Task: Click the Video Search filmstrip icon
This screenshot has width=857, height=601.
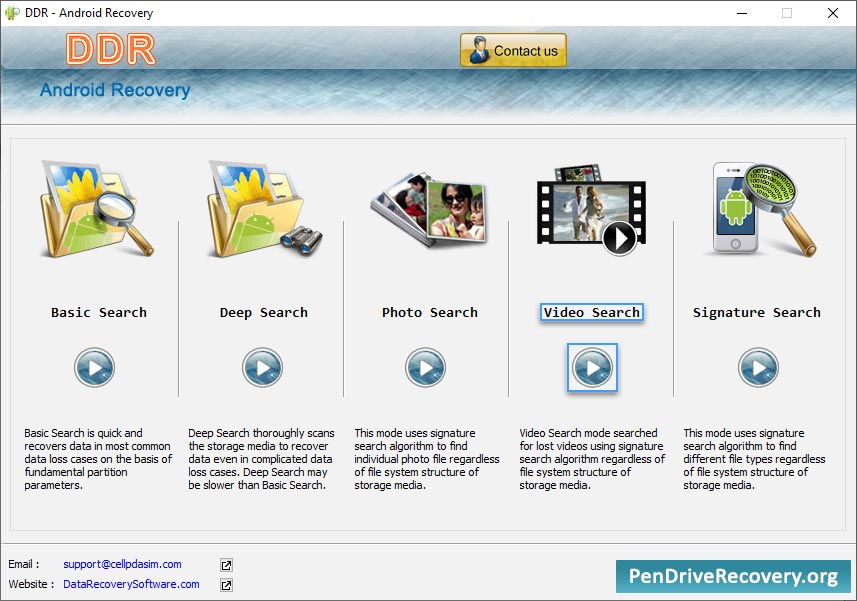Action: (591, 210)
